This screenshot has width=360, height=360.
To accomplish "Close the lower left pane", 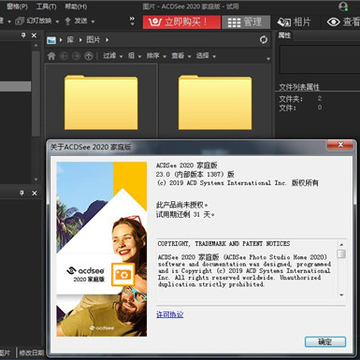I will click(x=34, y=193).
